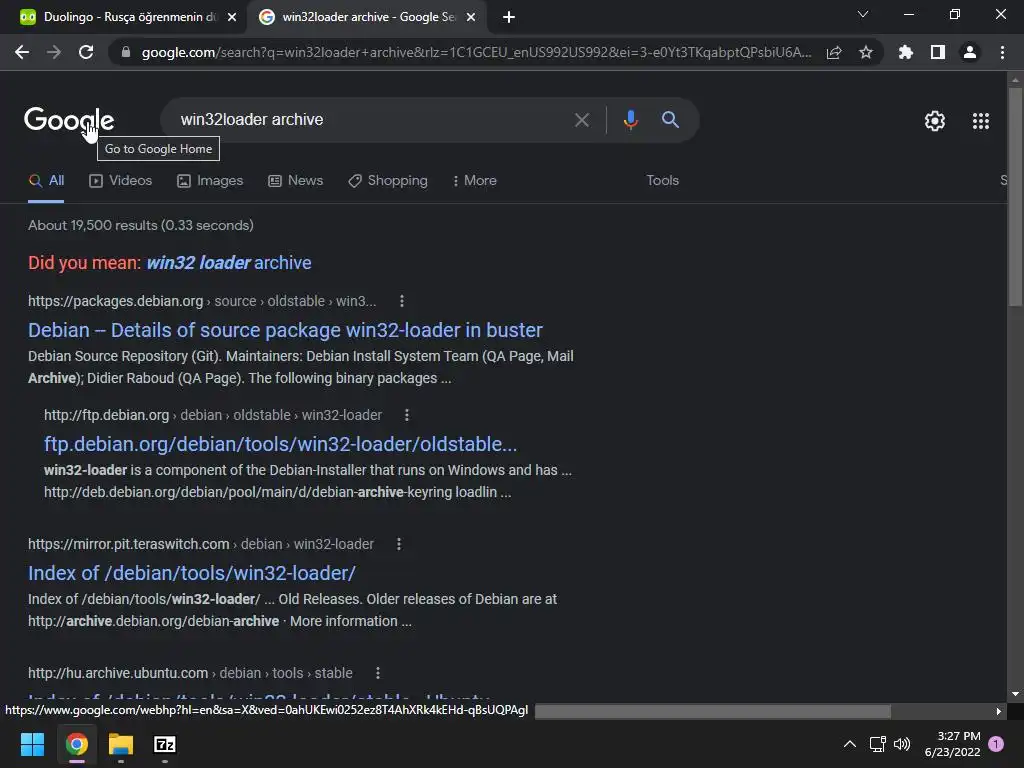This screenshot has height=768, width=1024.
Task: Open the network status tray icon
Action: pos(877,744)
